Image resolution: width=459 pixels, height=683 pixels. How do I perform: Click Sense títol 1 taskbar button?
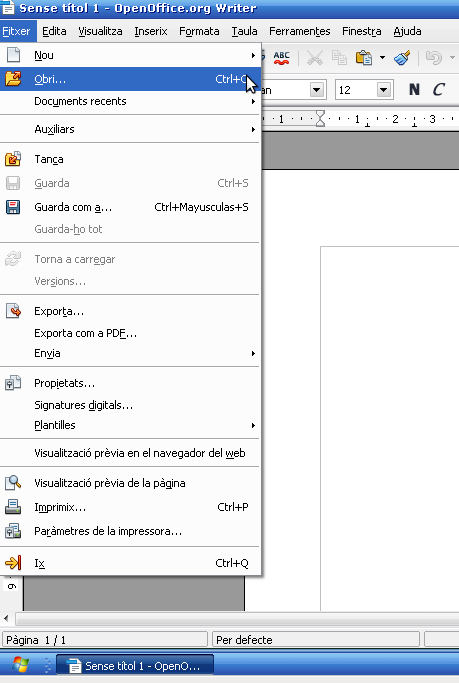coord(135,665)
